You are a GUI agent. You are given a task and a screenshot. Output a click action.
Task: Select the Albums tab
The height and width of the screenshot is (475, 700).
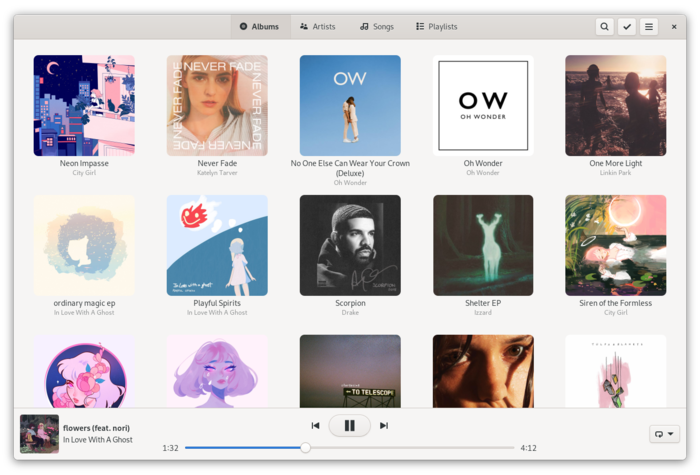[x=259, y=27]
